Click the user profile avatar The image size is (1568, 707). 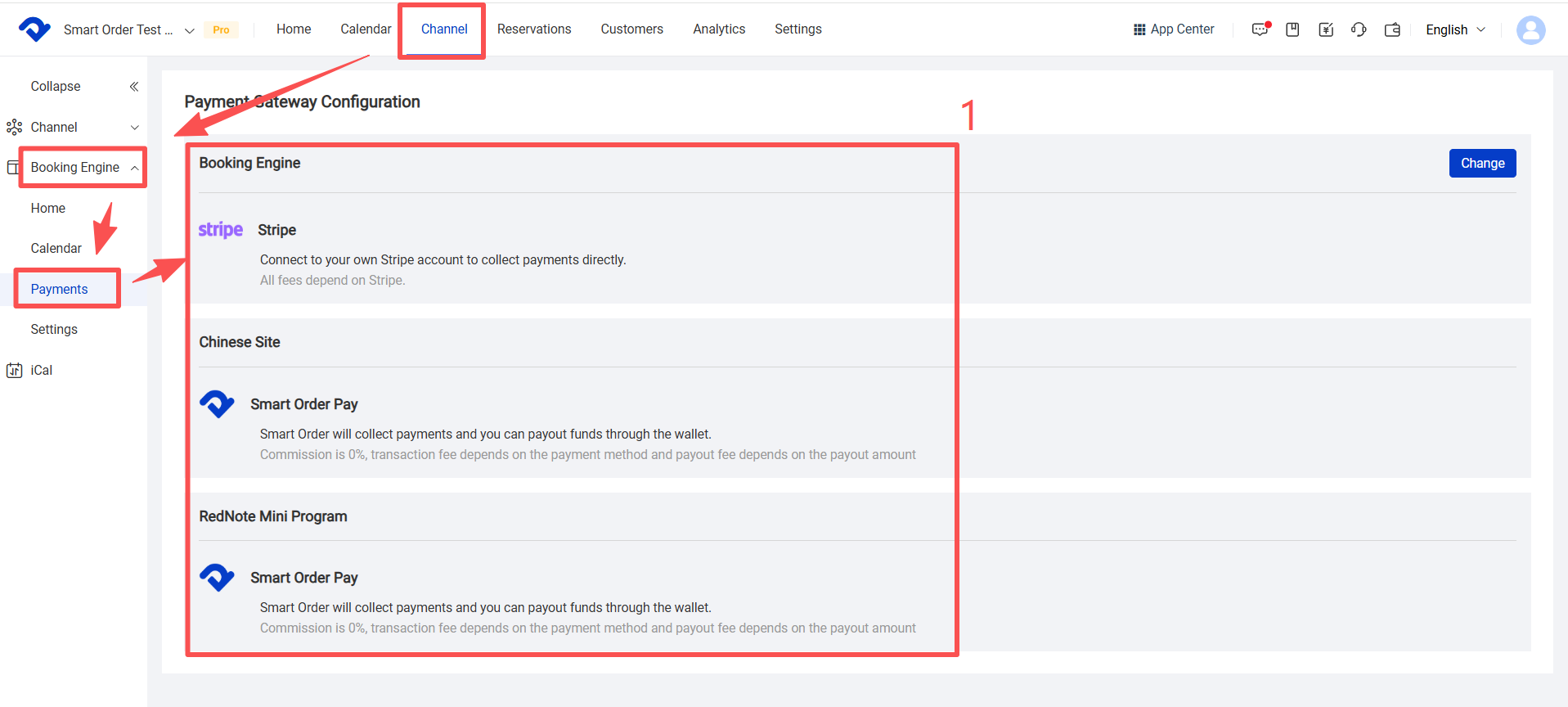(1530, 30)
